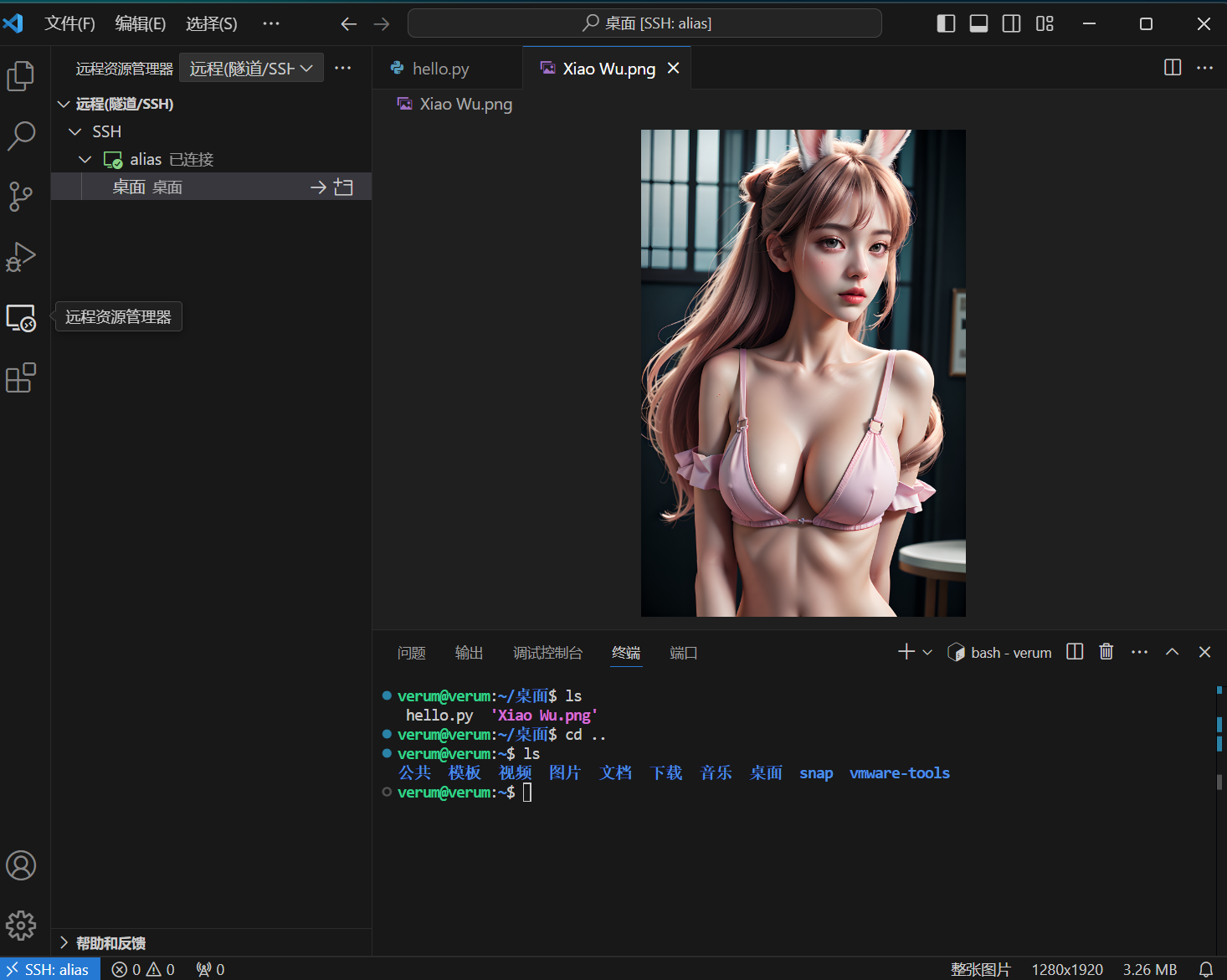Toggle the primary side bar visibility

(946, 23)
